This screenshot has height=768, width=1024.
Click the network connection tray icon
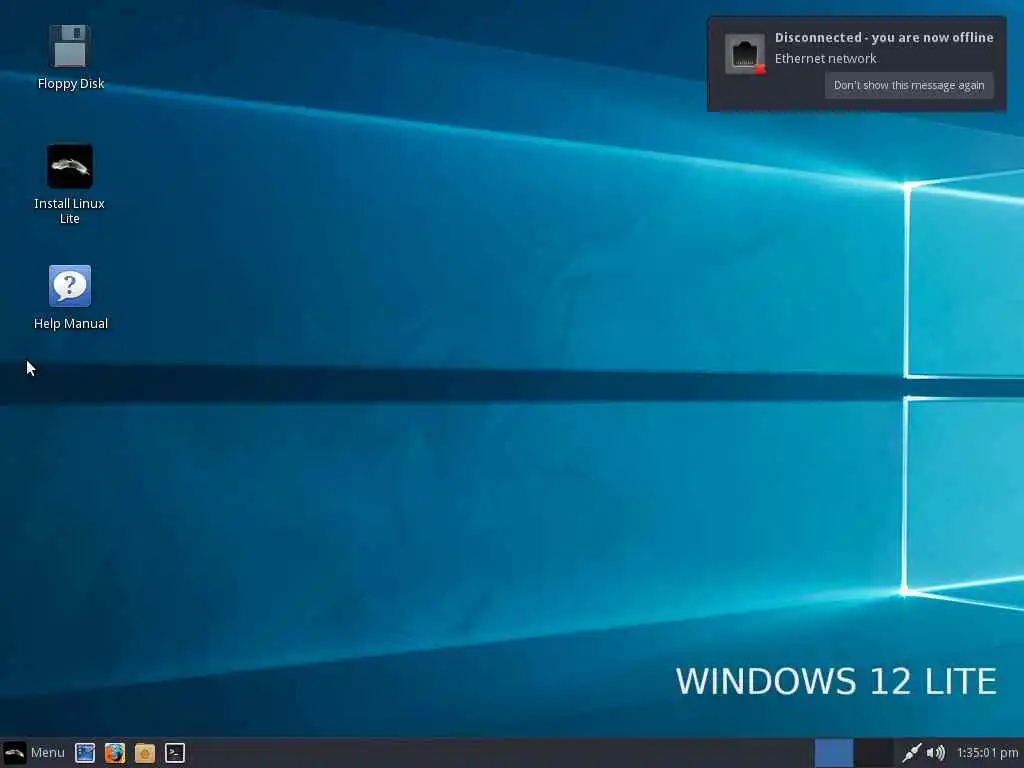(x=912, y=753)
